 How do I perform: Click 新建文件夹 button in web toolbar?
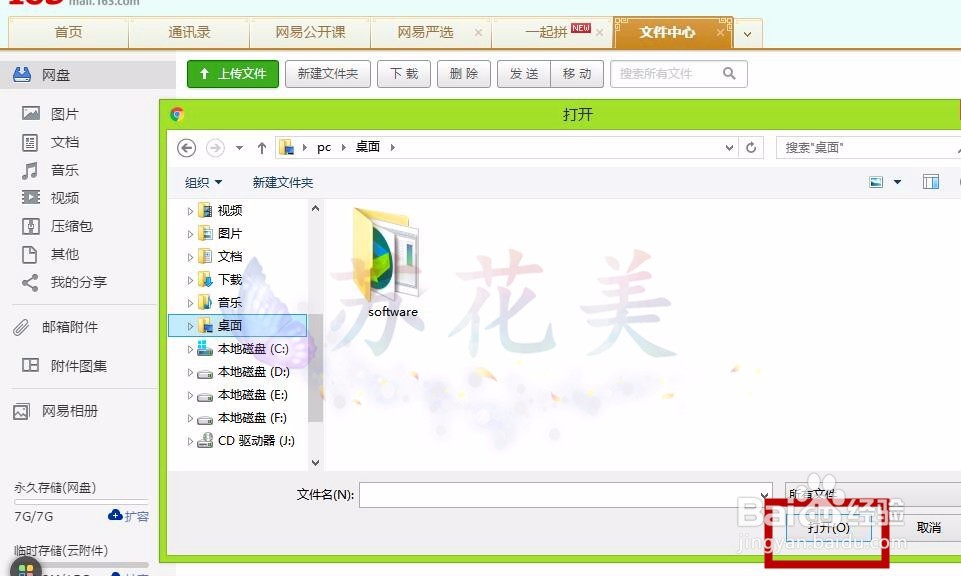pos(328,74)
